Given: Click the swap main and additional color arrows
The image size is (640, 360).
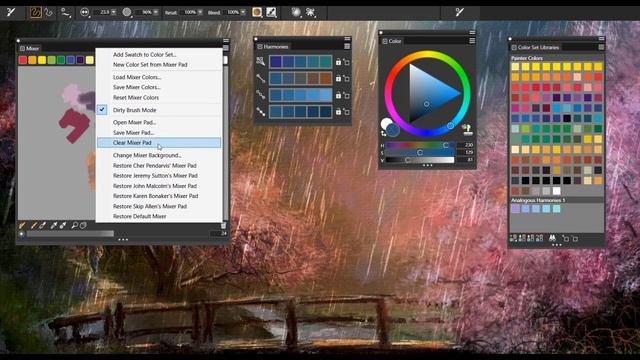Looking at the screenshot, I should click(x=383, y=133).
